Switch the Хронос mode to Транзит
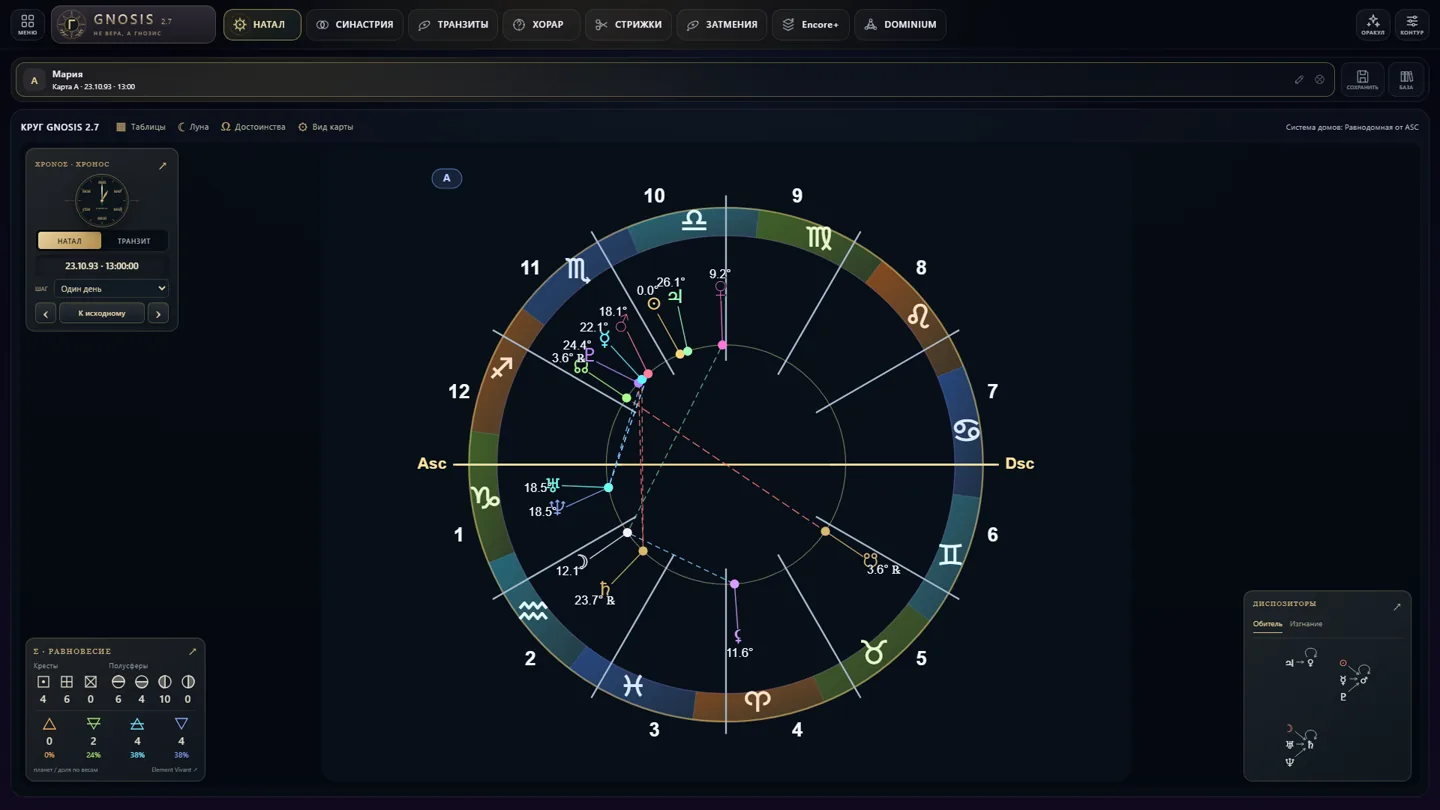 pyautogui.click(x=134, y=241)
